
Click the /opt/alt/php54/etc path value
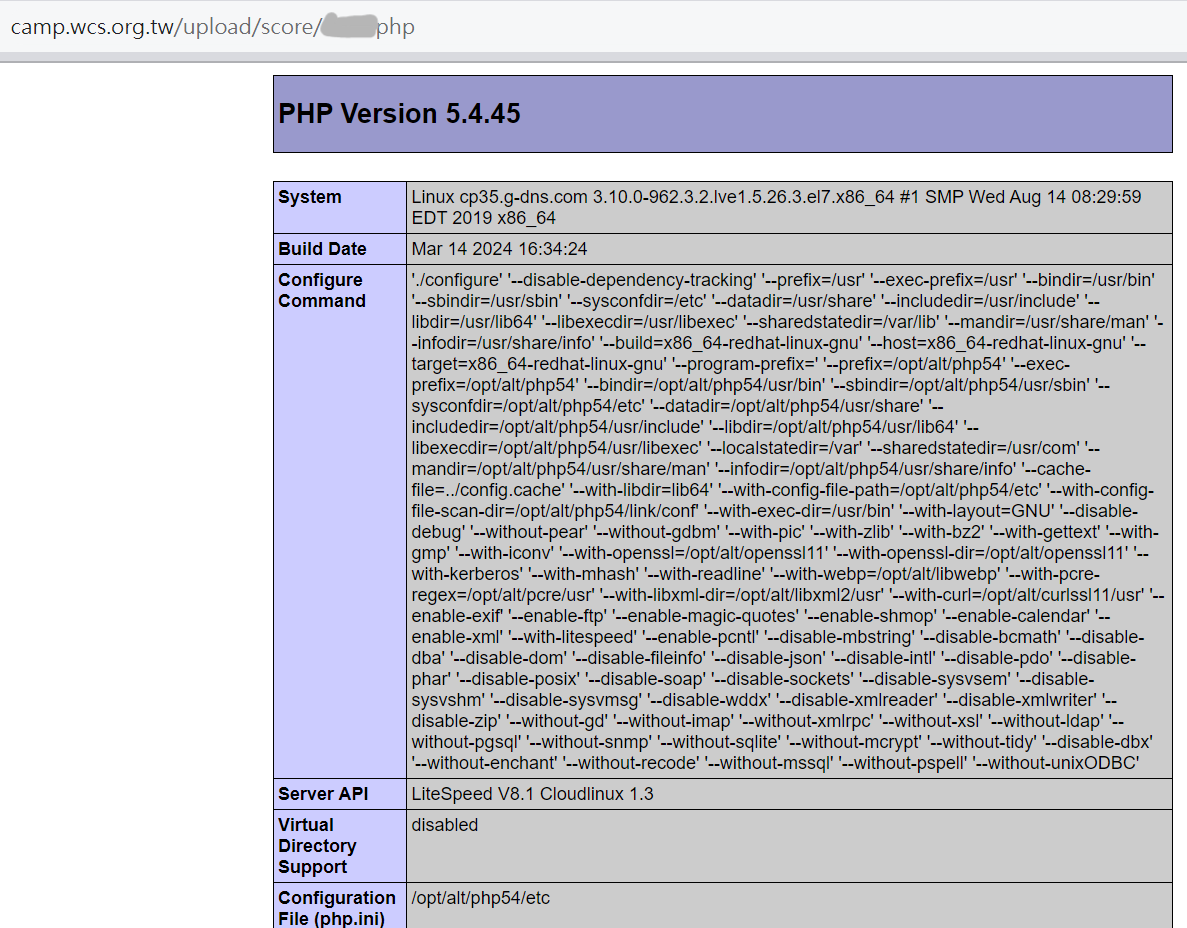(x=480, y=898)
